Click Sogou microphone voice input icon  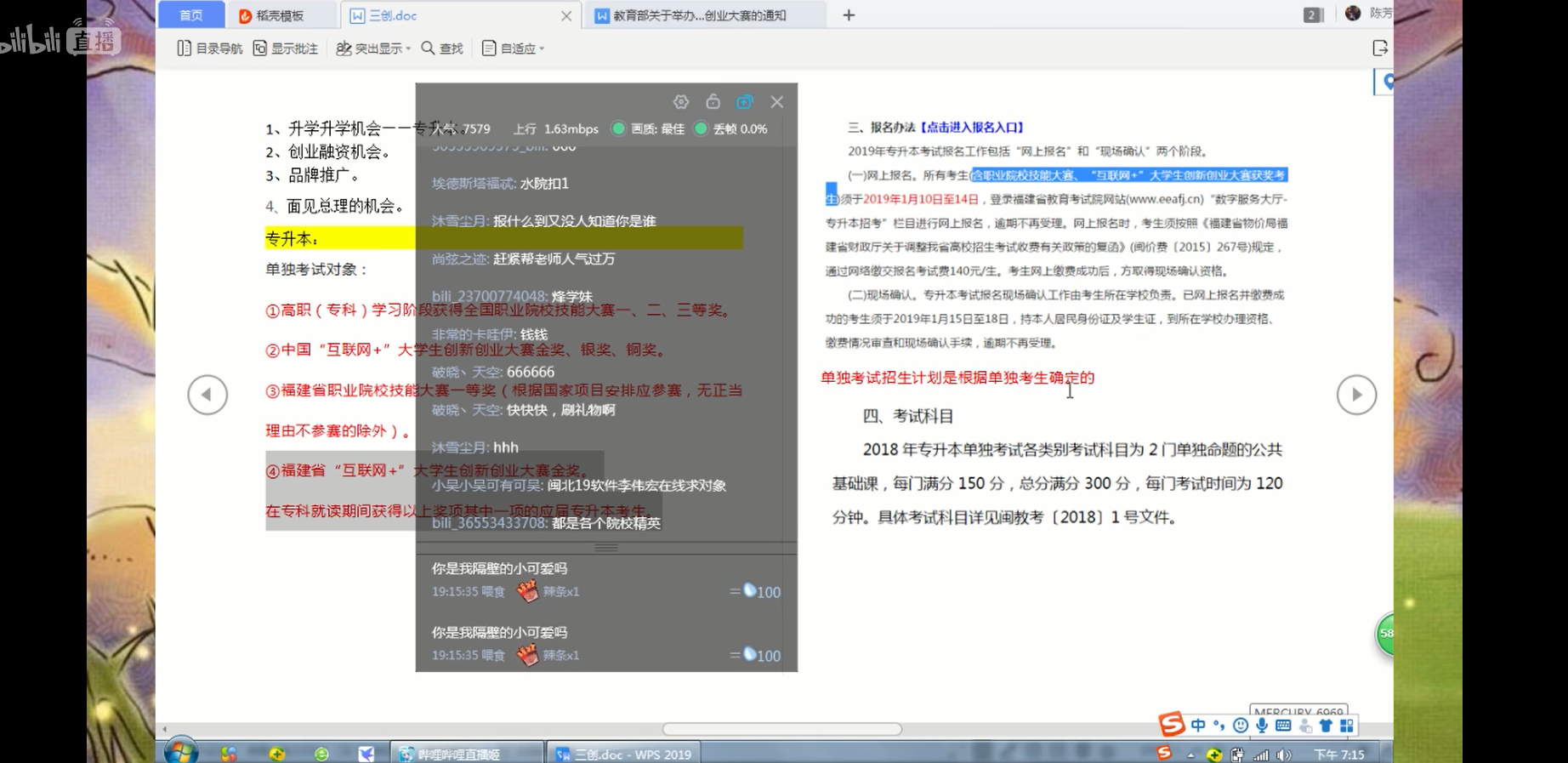pyautogui.click(x=1262, y=726)
